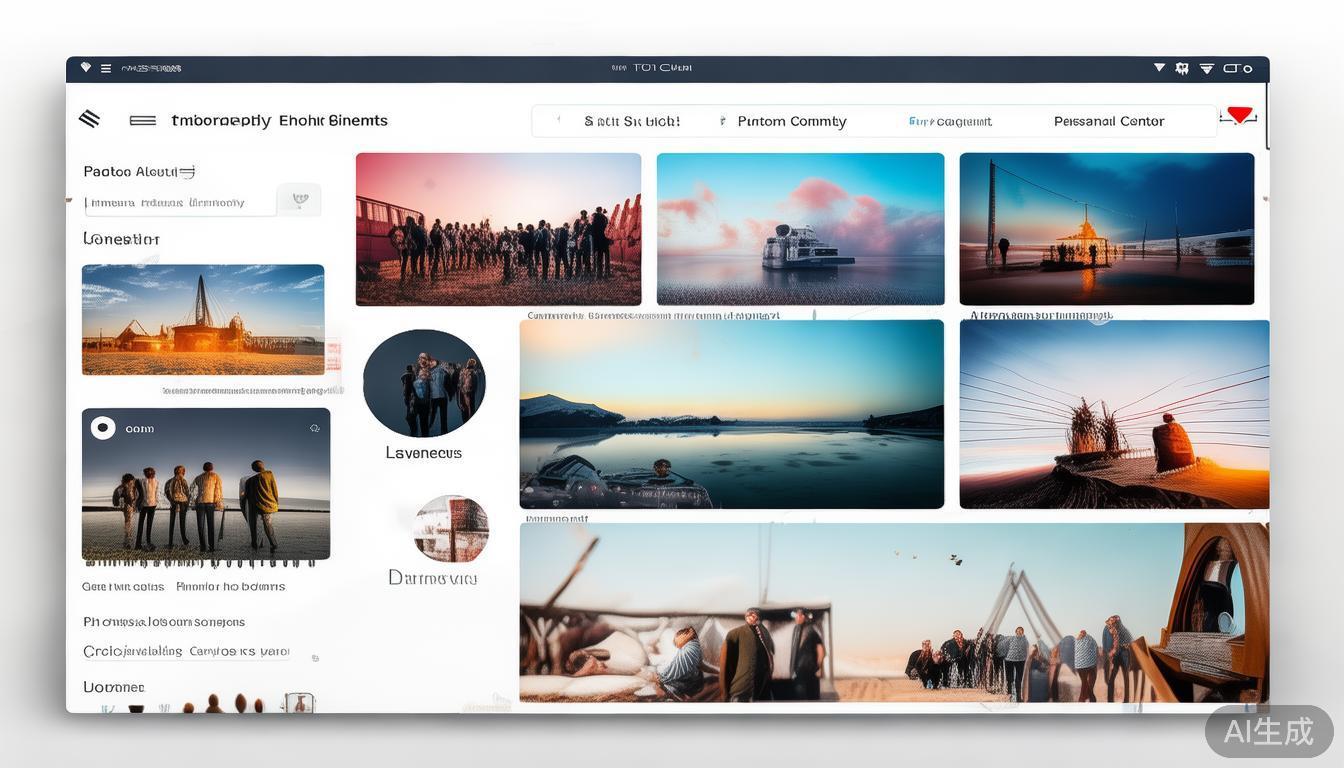This screenshot has height=768, width=1344.
Task: Click the Lavenecus label under the circular avatar
Action: point(424,453)
